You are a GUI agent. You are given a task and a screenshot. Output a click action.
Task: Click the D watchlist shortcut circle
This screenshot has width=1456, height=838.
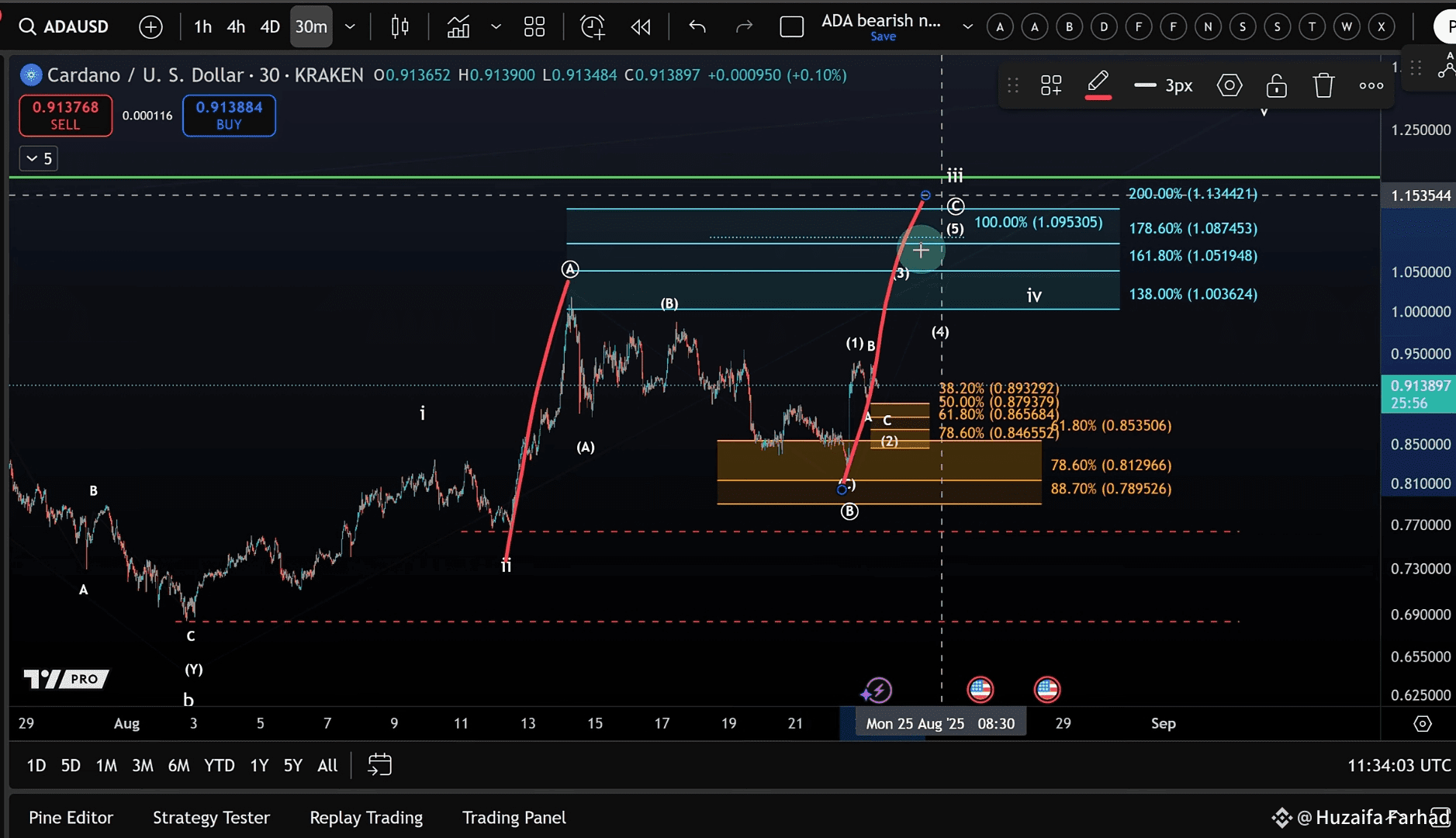click(x=1104, y=27)
